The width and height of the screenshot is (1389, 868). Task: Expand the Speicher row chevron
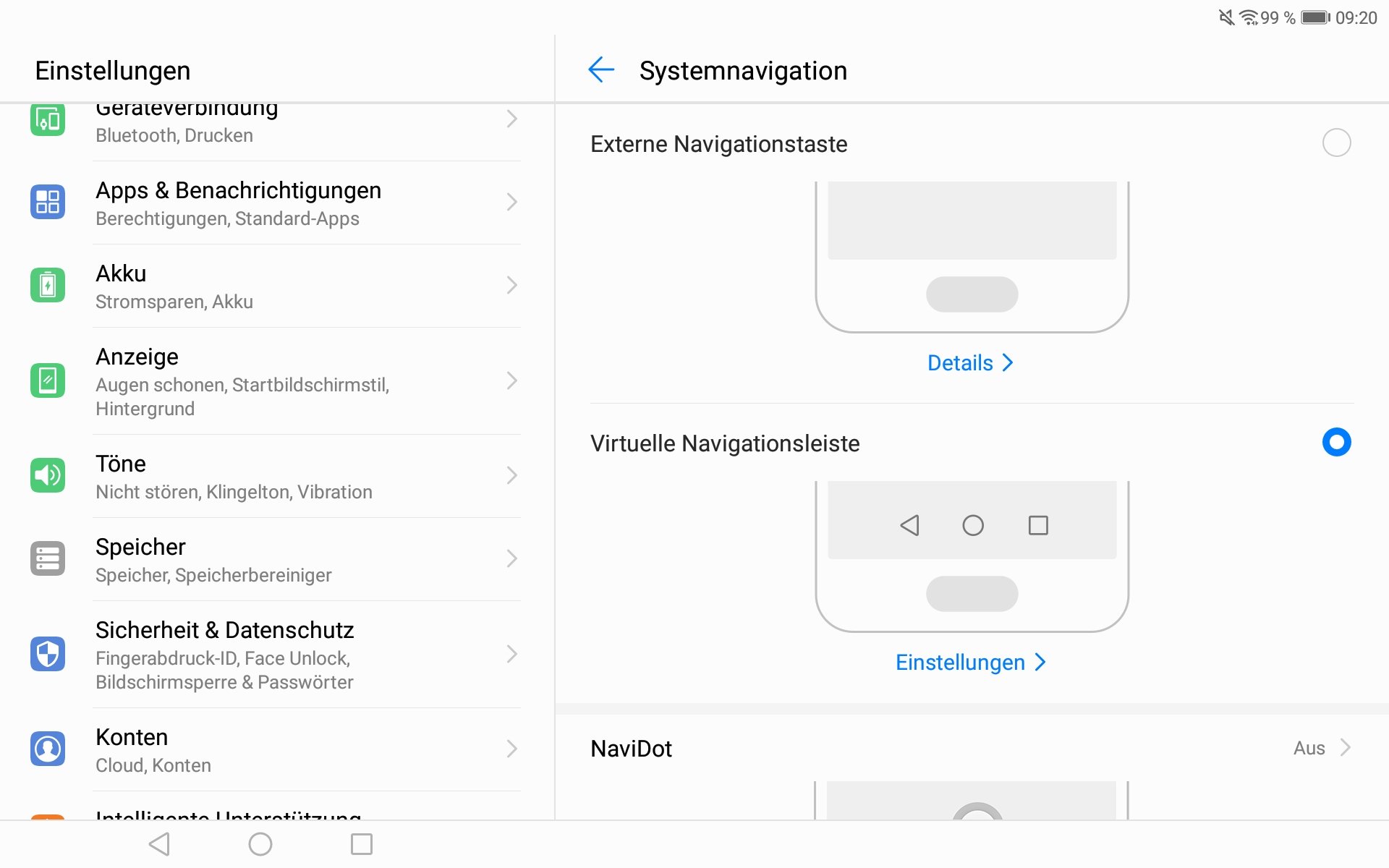[x=511, y=558]
